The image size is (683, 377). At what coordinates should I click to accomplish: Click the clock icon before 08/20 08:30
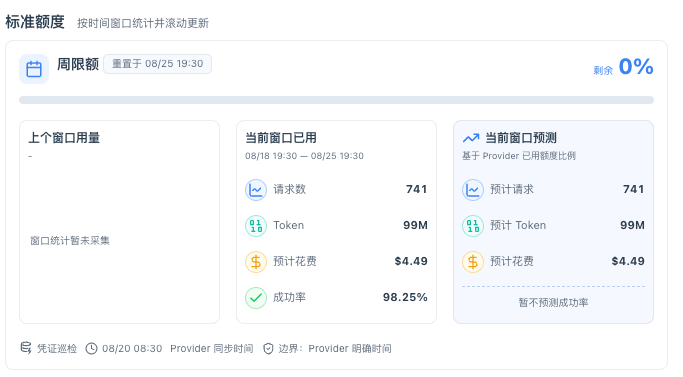click(91, 349)
